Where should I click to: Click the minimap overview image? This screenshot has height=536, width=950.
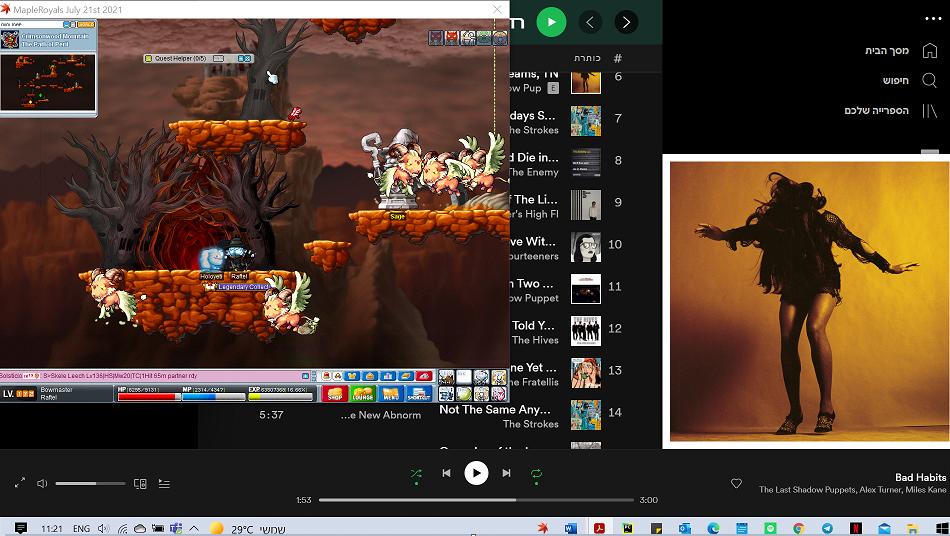click(x=48, y=82)
